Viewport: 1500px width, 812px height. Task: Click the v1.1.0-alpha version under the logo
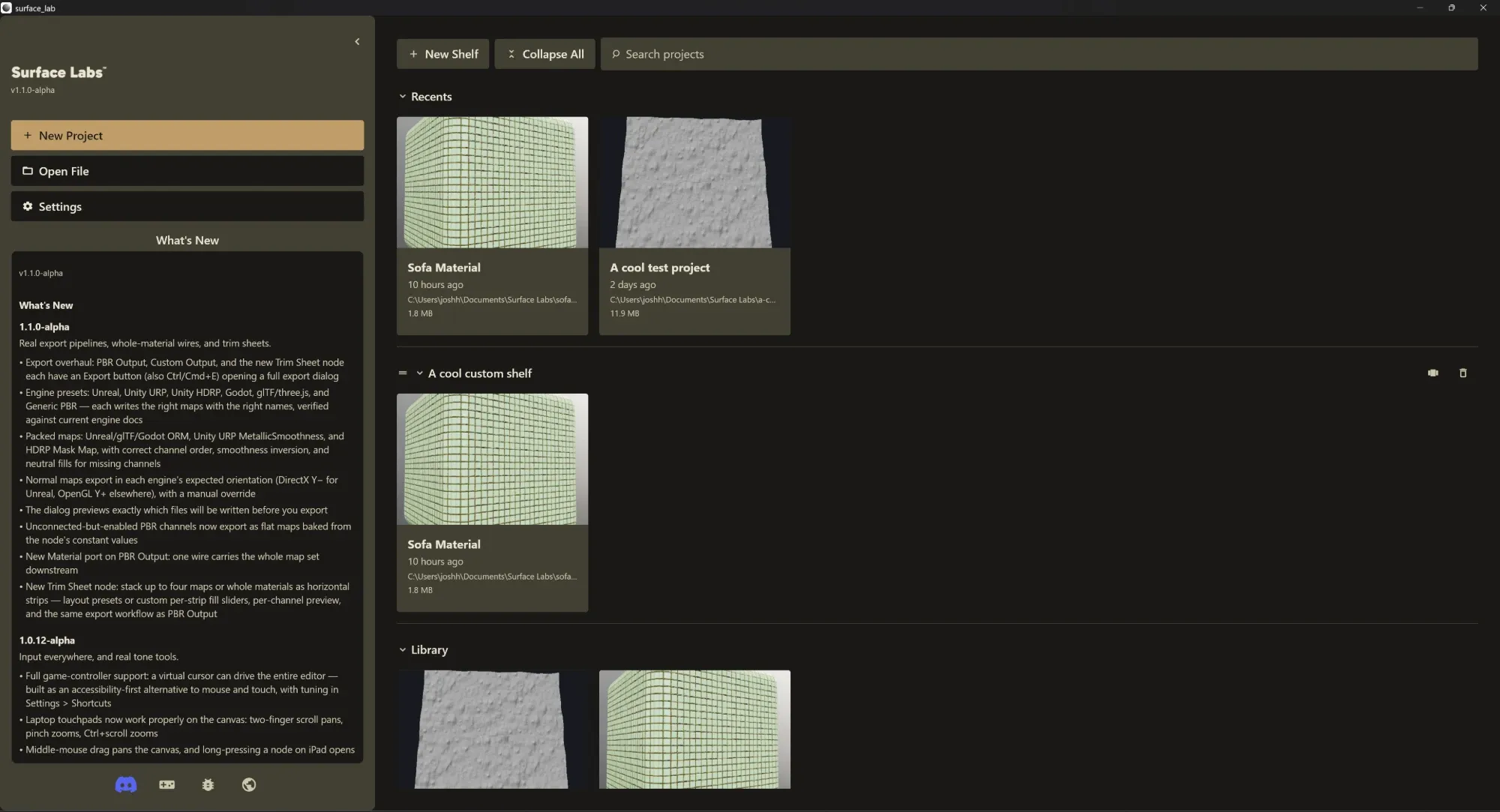[x=33, y=90]
